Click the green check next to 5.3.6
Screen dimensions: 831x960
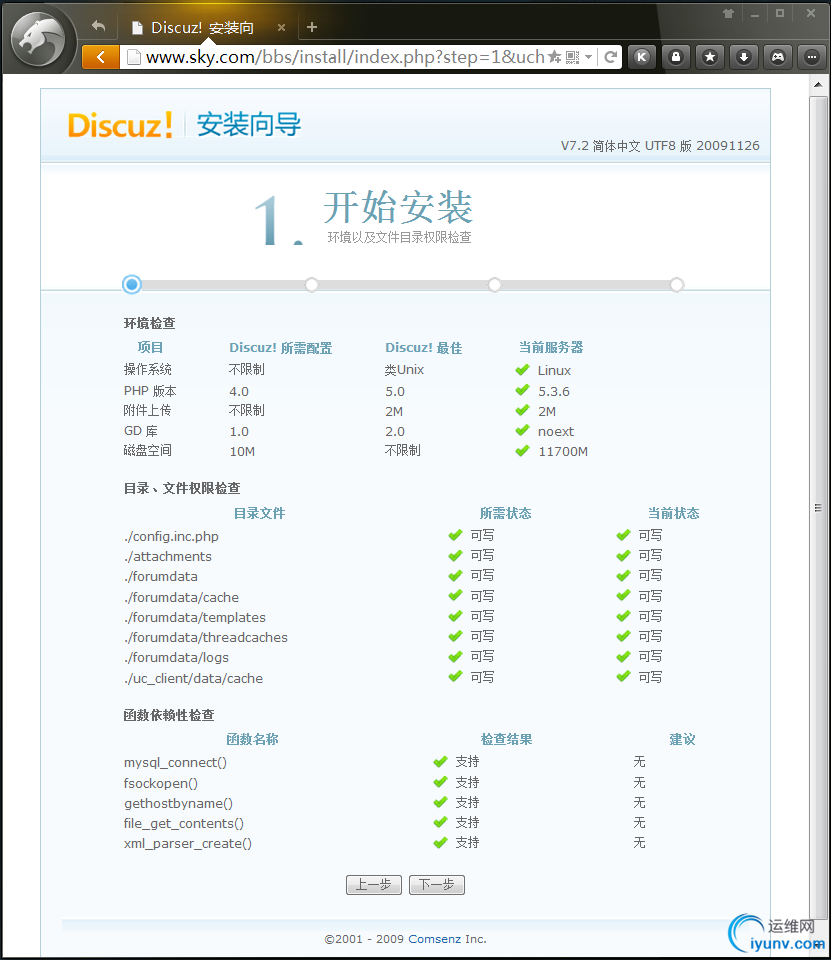tap(522, 390)
